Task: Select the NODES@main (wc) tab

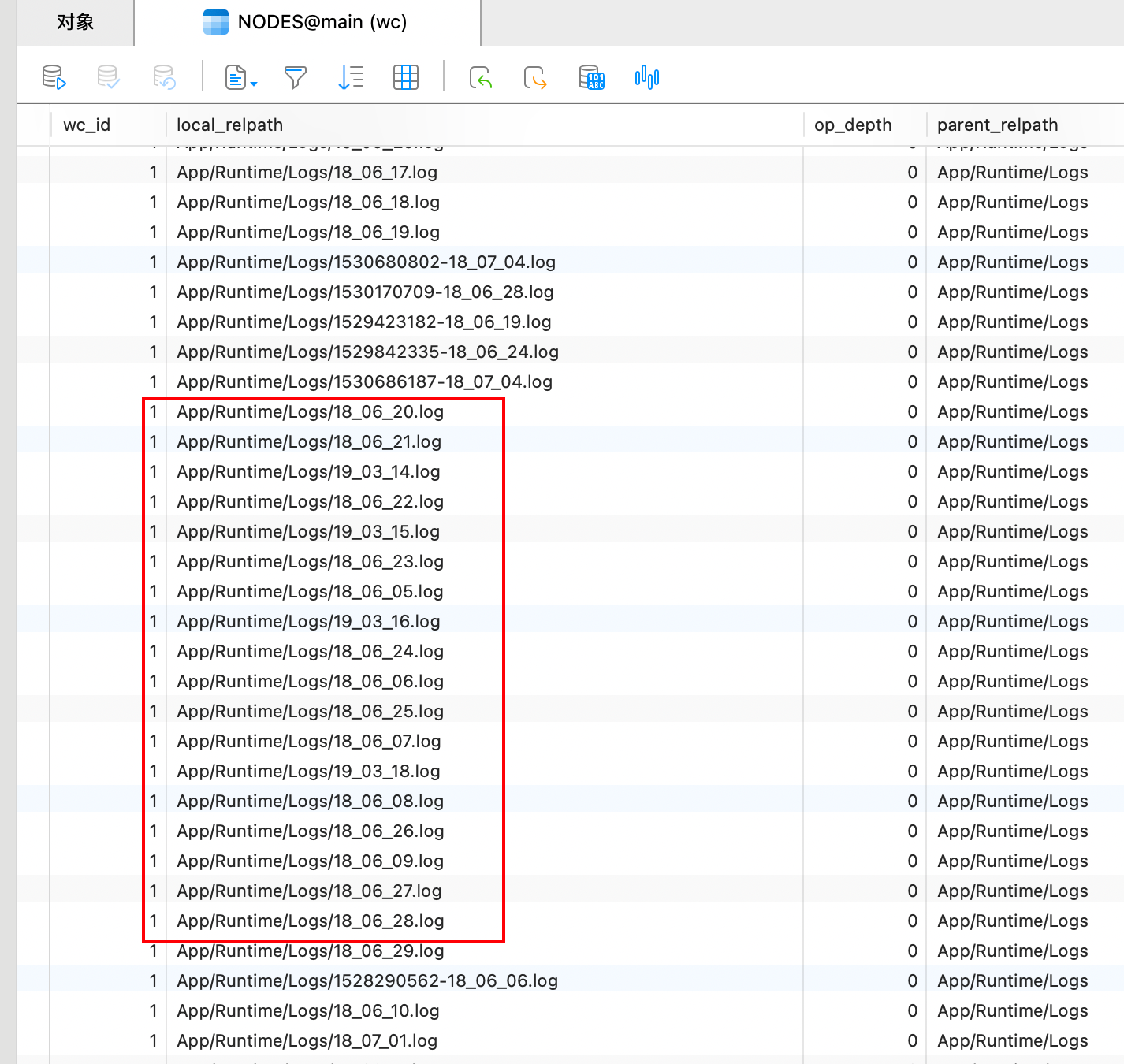Action: click(x=307, y=22)
